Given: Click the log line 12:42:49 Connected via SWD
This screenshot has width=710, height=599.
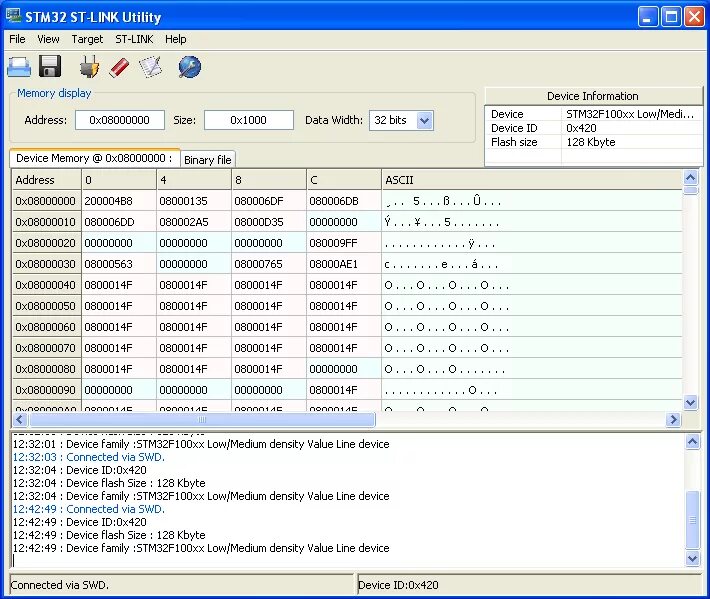Looking at the screenshot, I should tap(89, 509).
